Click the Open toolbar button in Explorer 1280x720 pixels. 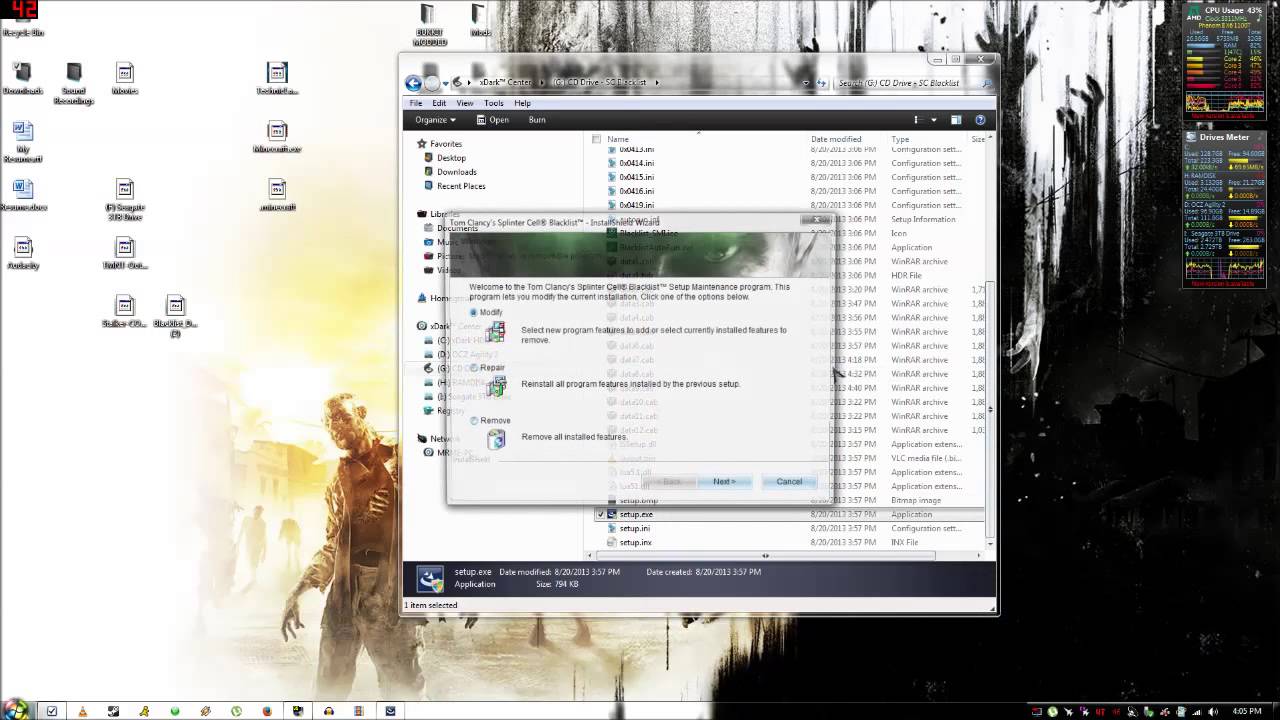[x=492, y=120]
